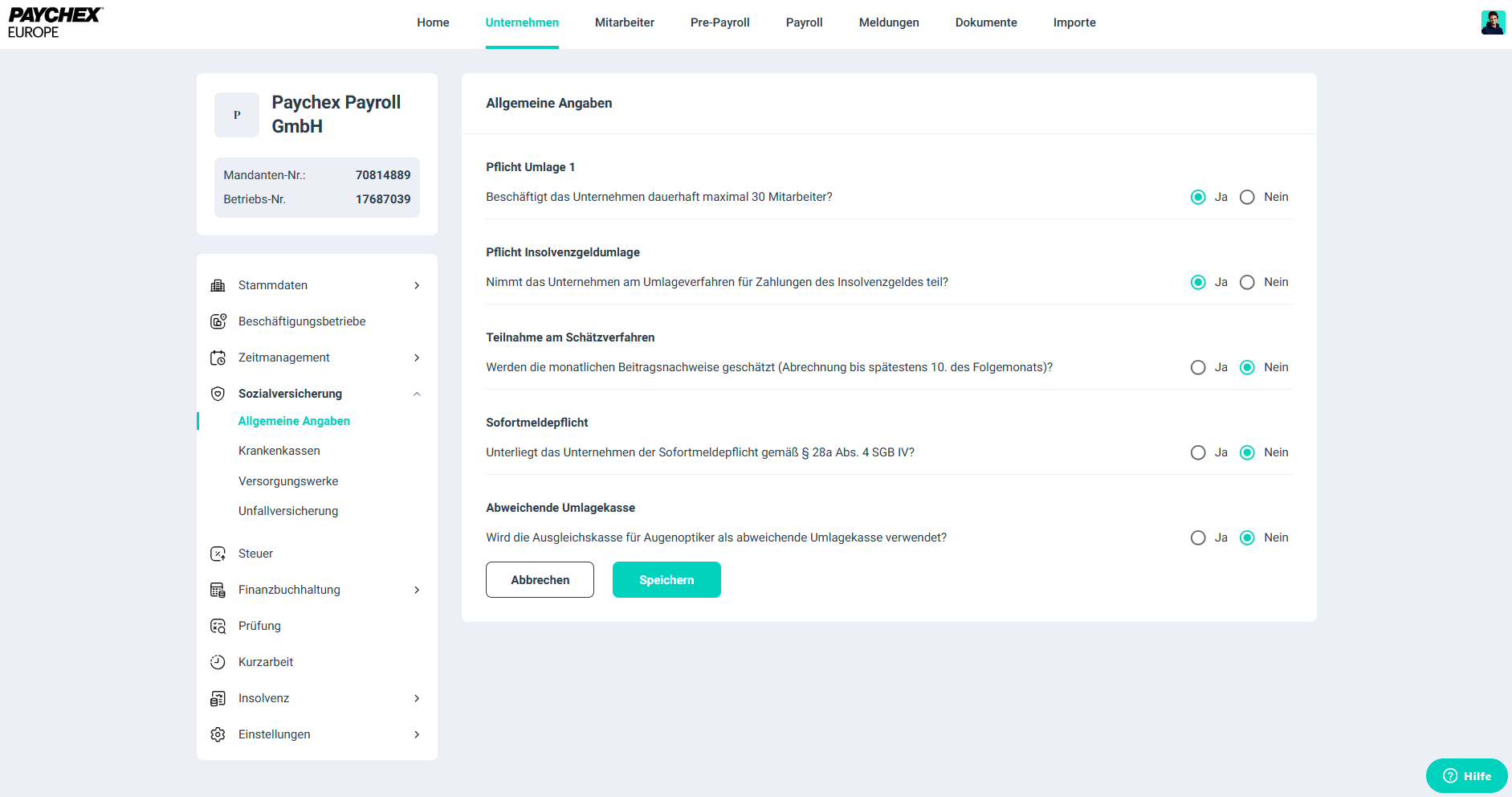Click the Stammdaten building icon

(218, 285)
